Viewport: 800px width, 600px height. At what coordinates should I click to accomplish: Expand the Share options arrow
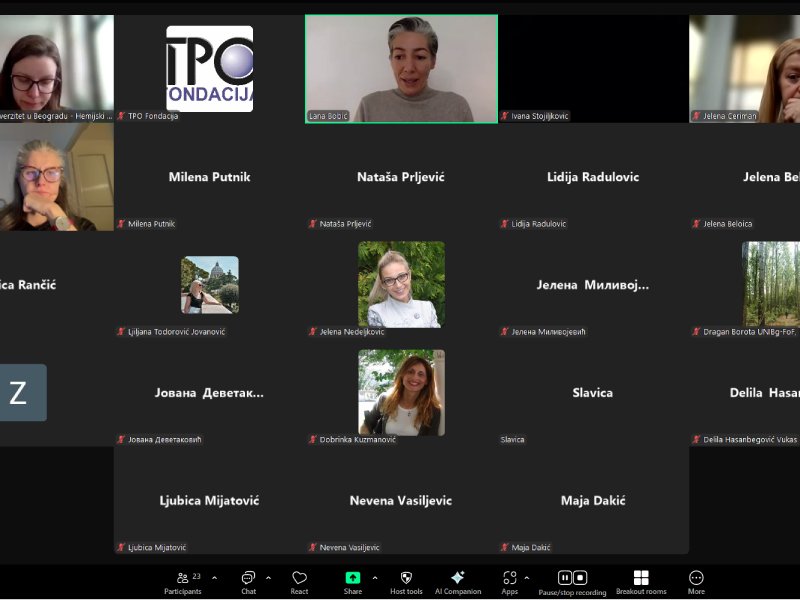(x=375, y=577)
